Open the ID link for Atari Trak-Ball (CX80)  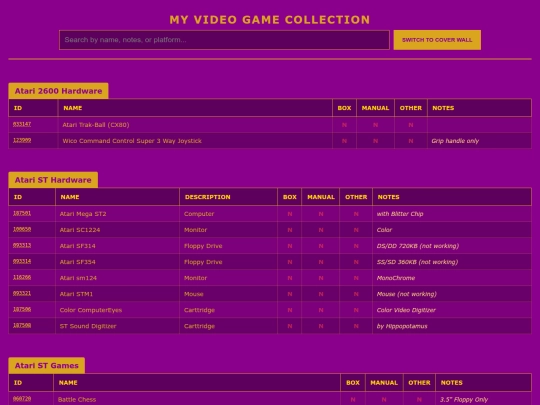click(22, 124)
